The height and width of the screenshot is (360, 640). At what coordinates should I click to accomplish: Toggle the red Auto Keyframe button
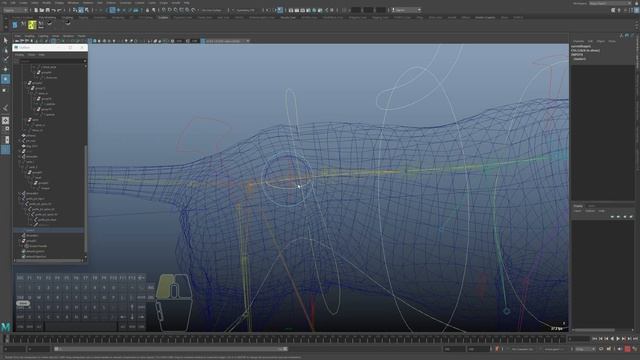[628, 349]
